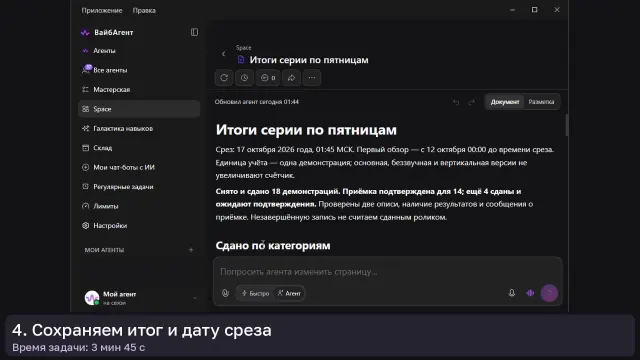Send the request with purple button

[x=549, y=293]
